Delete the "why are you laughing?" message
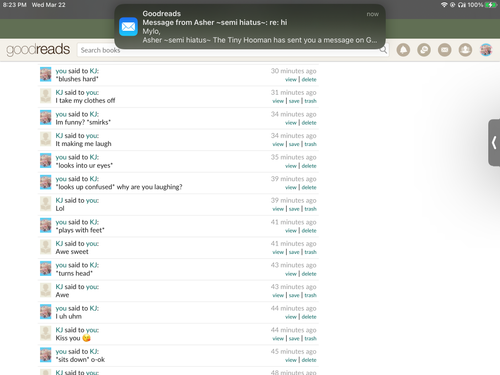The height and width of the screenshot is (375, 500). click(x=309, y=187)
